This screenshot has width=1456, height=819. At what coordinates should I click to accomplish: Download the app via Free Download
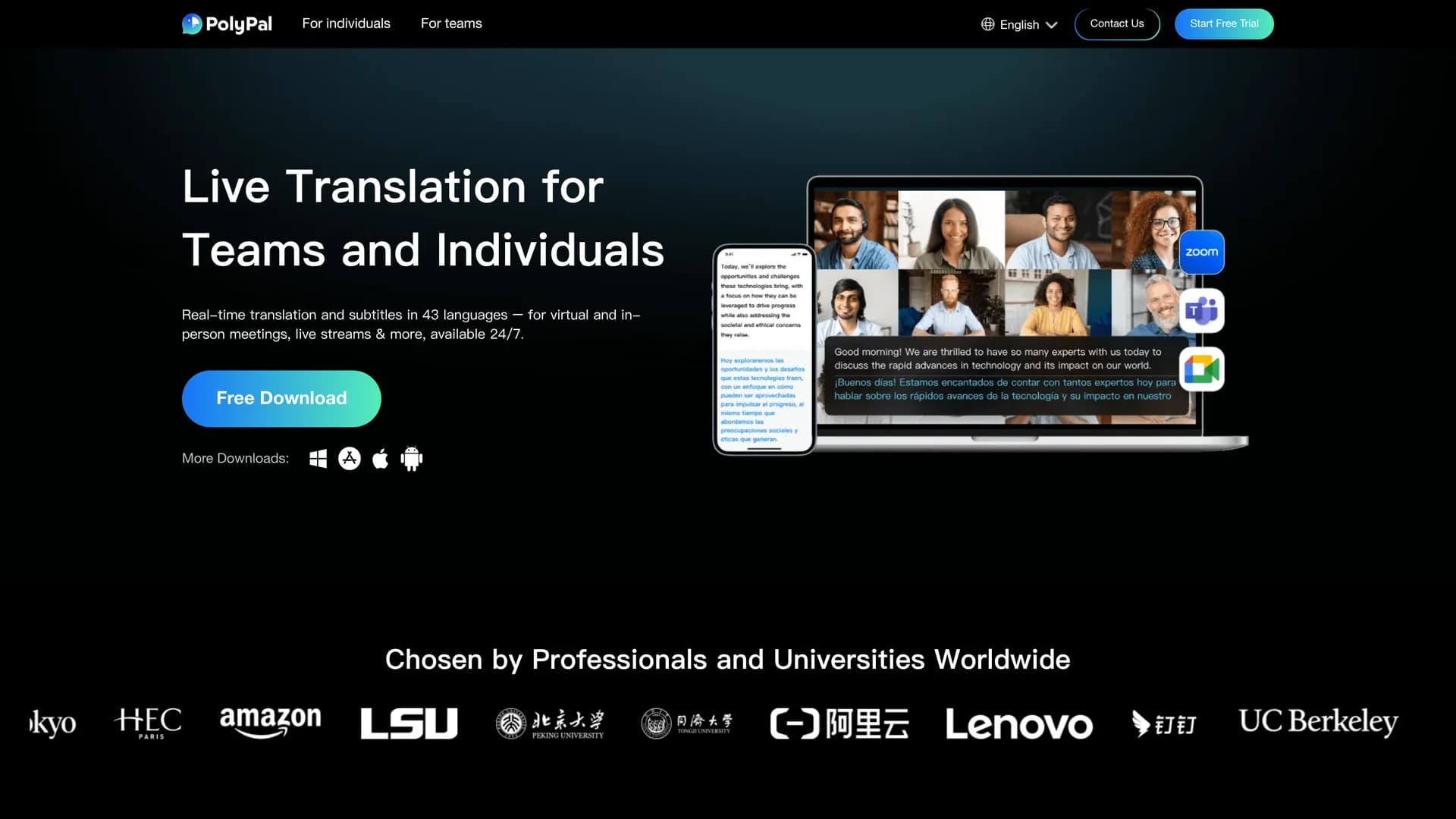281,398
